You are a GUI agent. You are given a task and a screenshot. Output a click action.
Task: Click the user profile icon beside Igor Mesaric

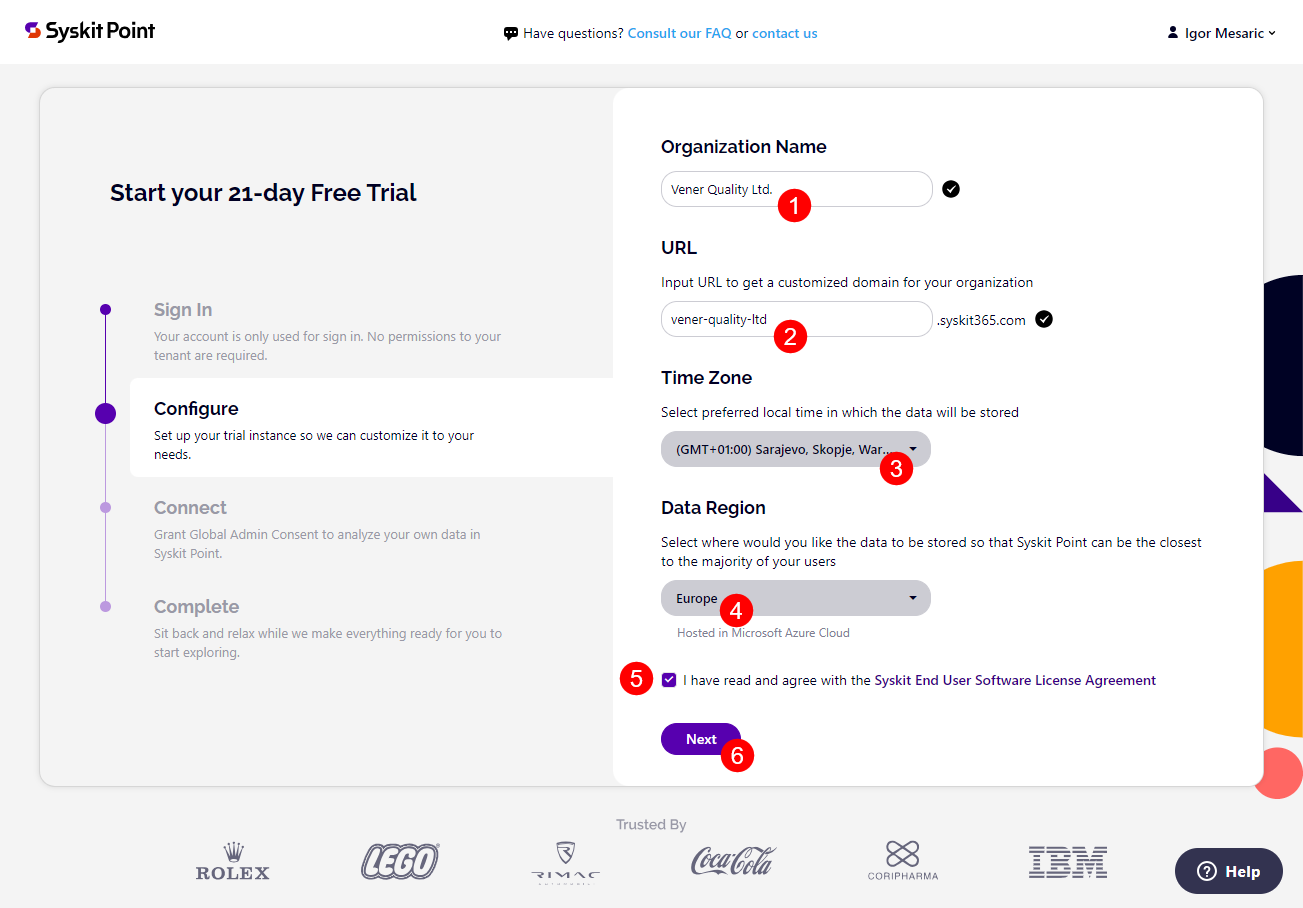1172,31
